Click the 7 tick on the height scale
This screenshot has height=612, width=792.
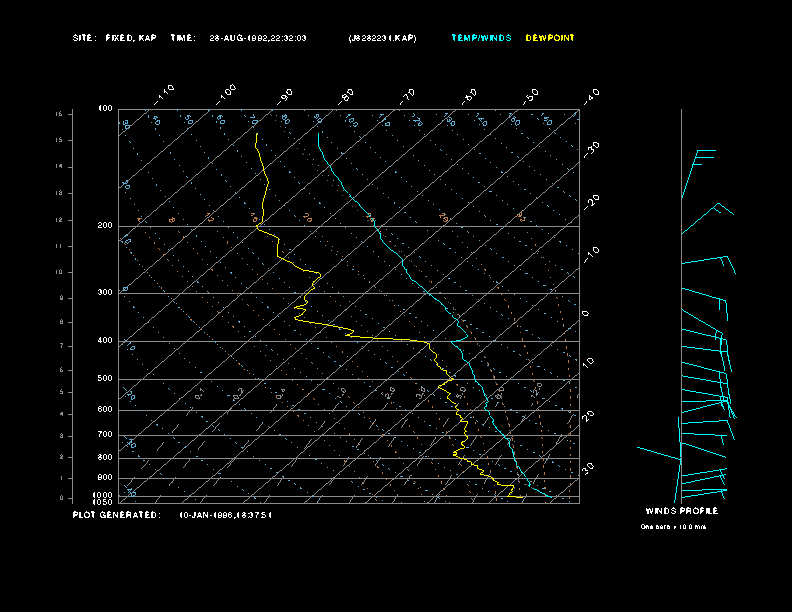coord(62,346)
